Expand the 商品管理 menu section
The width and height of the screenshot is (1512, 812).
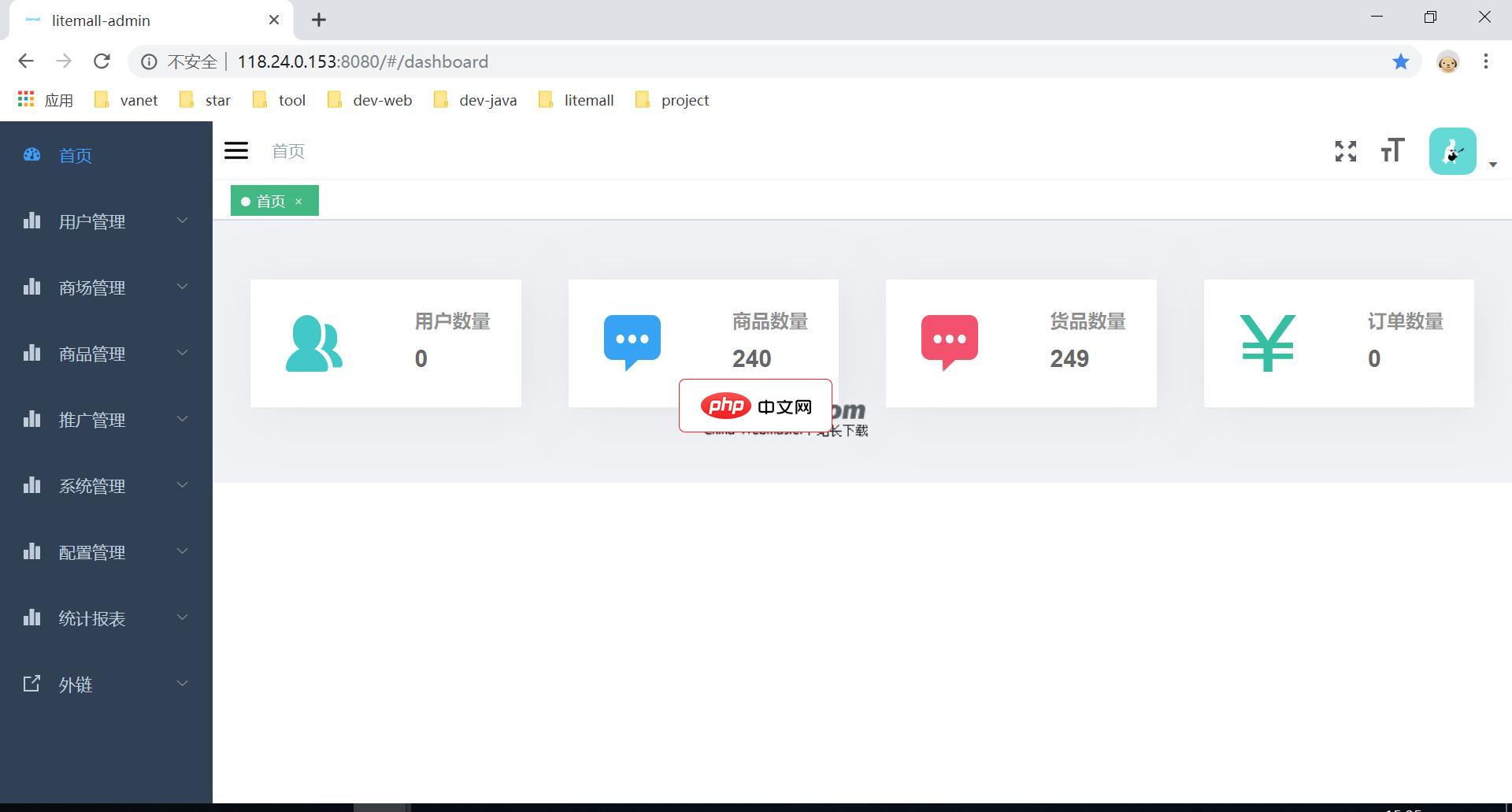tap(91, 354)
